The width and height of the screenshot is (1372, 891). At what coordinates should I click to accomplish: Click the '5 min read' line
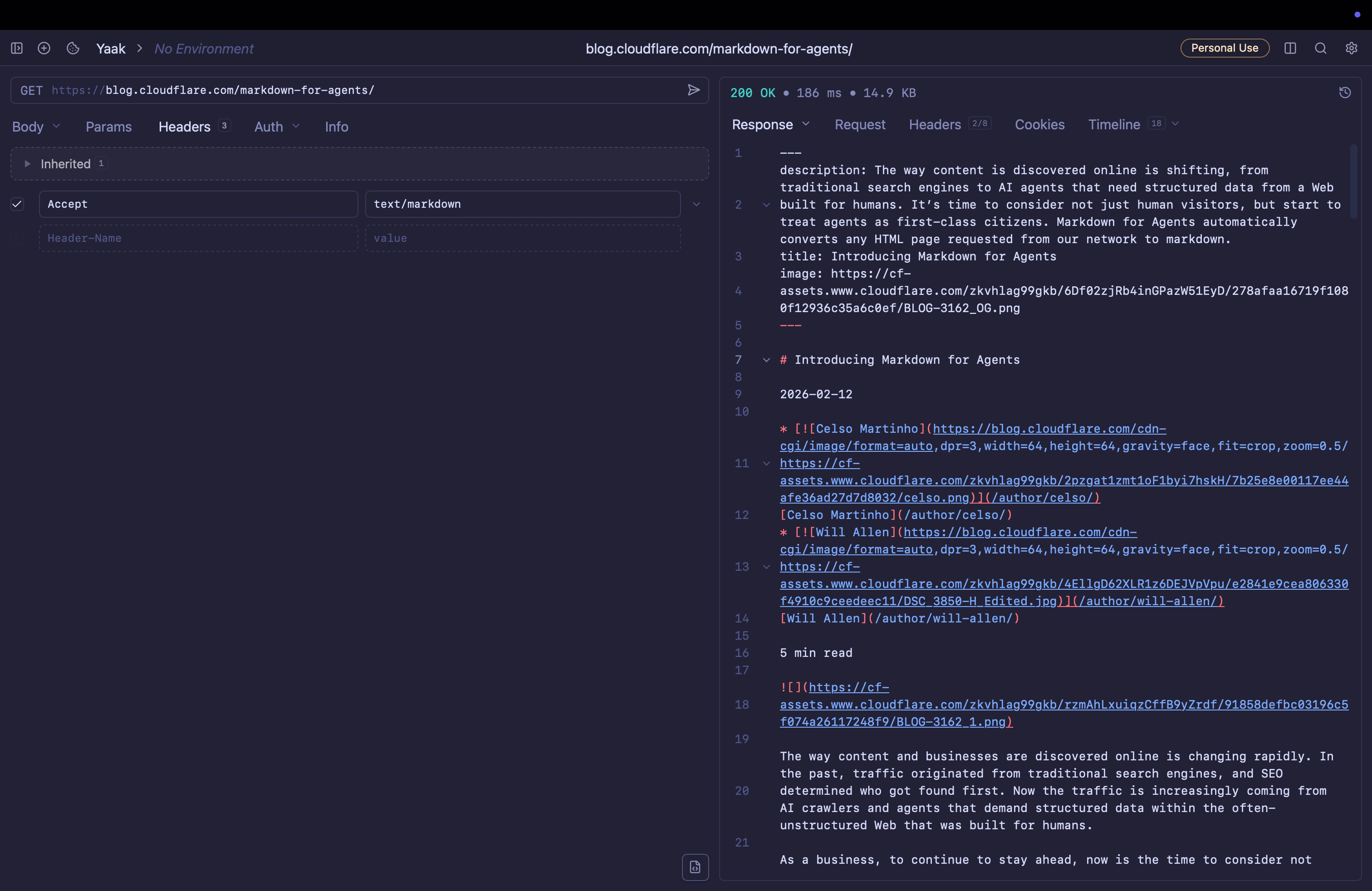pos(816,653)
